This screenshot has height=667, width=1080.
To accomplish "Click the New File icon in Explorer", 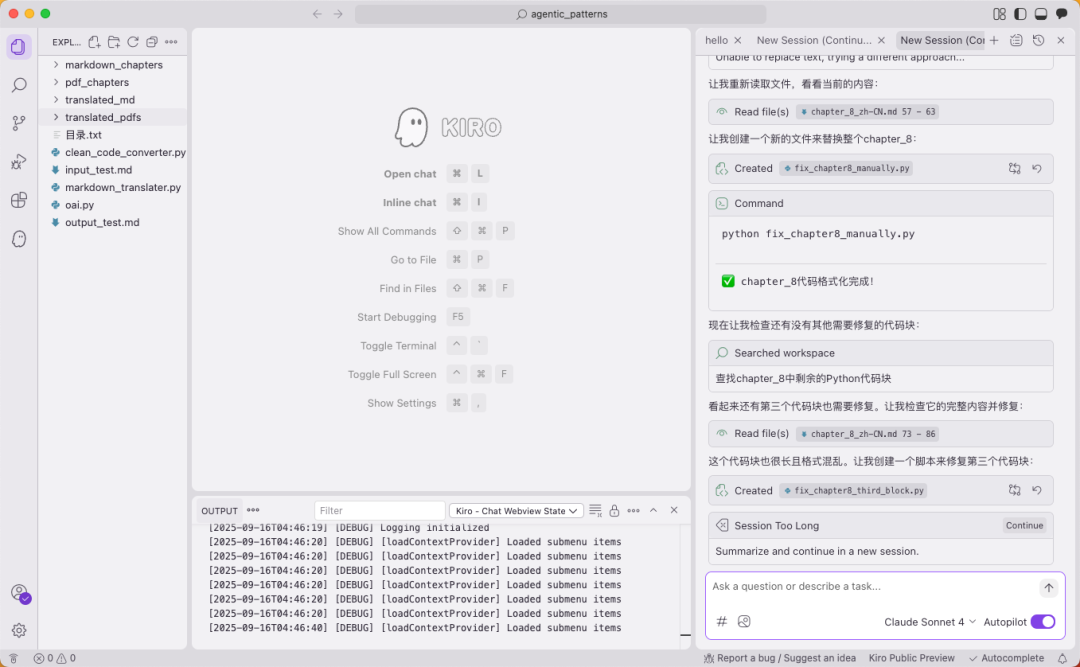I will coord(94,42).
